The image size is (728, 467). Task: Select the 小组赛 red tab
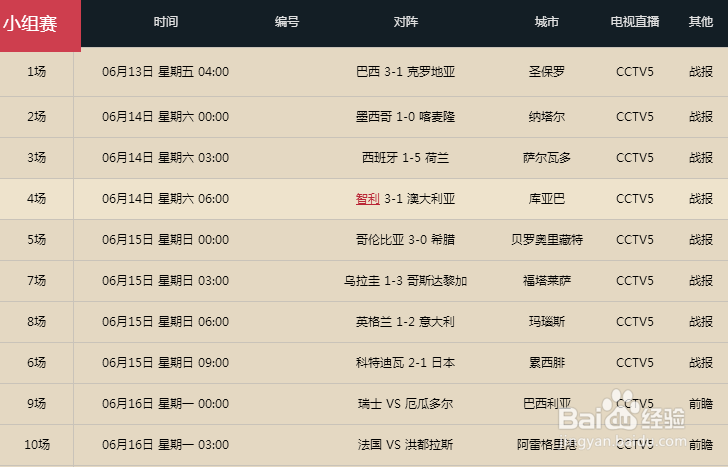pos(40,25)
